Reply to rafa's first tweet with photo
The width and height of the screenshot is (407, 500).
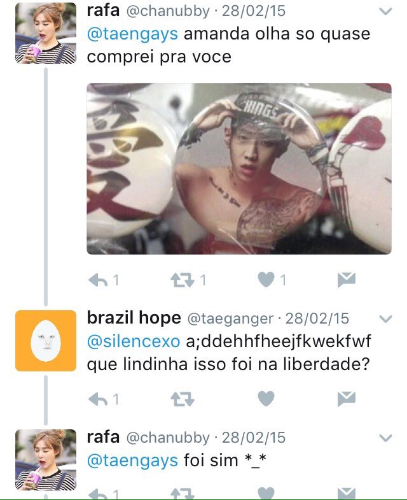pos(98,280)
